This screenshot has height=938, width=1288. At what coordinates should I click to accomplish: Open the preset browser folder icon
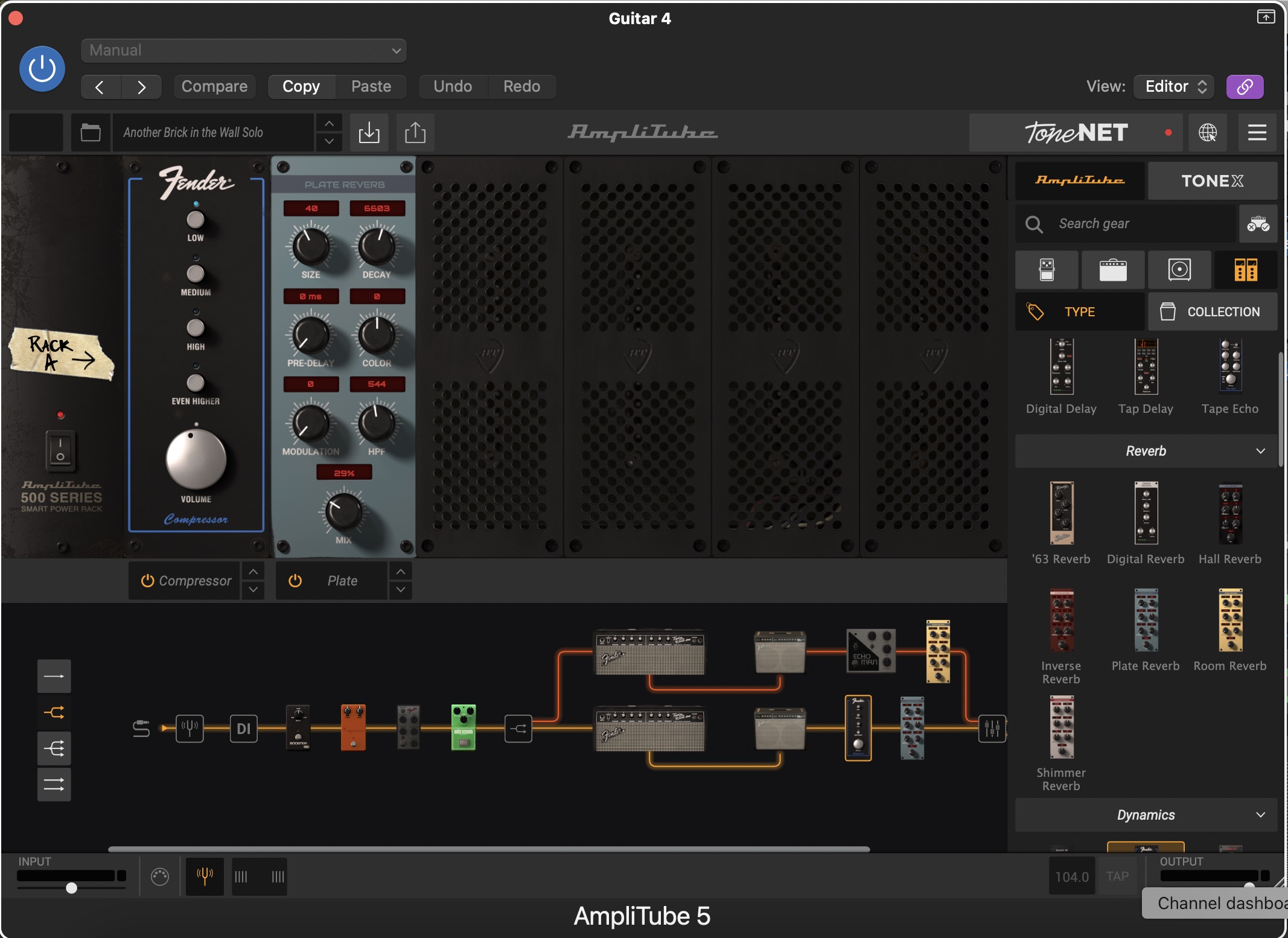click(x=91, y=132)
